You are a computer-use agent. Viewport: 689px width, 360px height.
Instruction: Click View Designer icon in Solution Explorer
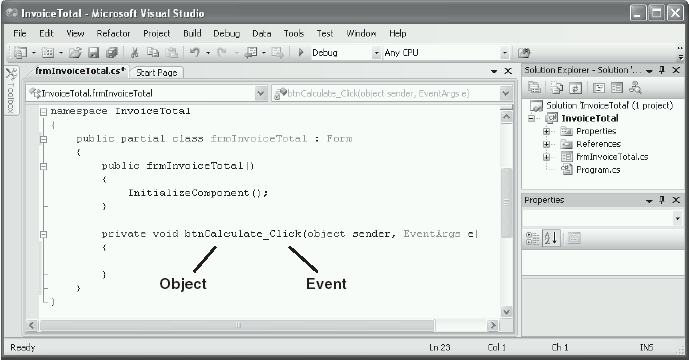pos(617,88)
